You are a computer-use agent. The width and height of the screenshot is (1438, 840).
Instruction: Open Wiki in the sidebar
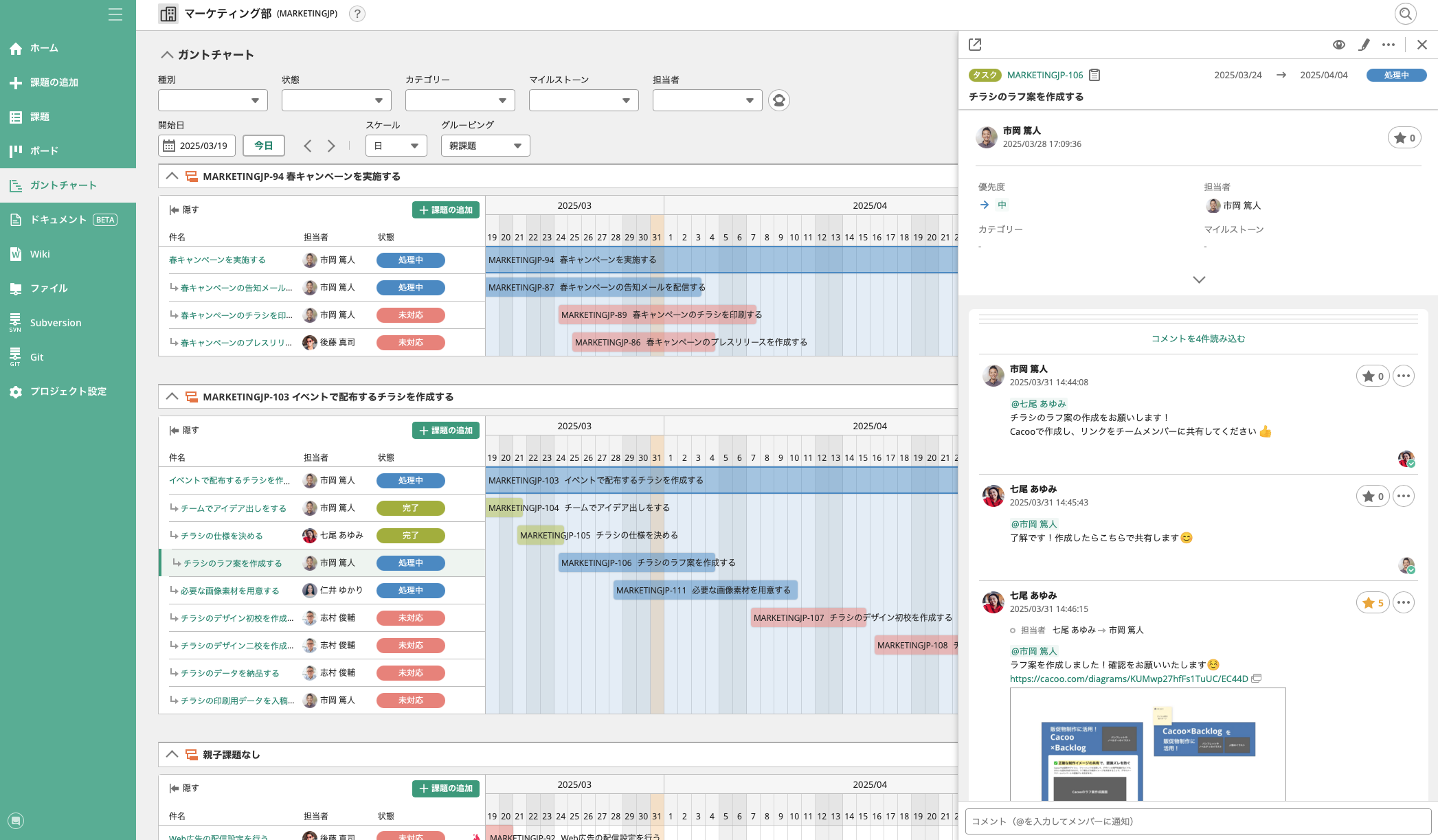tap(40, 254)
